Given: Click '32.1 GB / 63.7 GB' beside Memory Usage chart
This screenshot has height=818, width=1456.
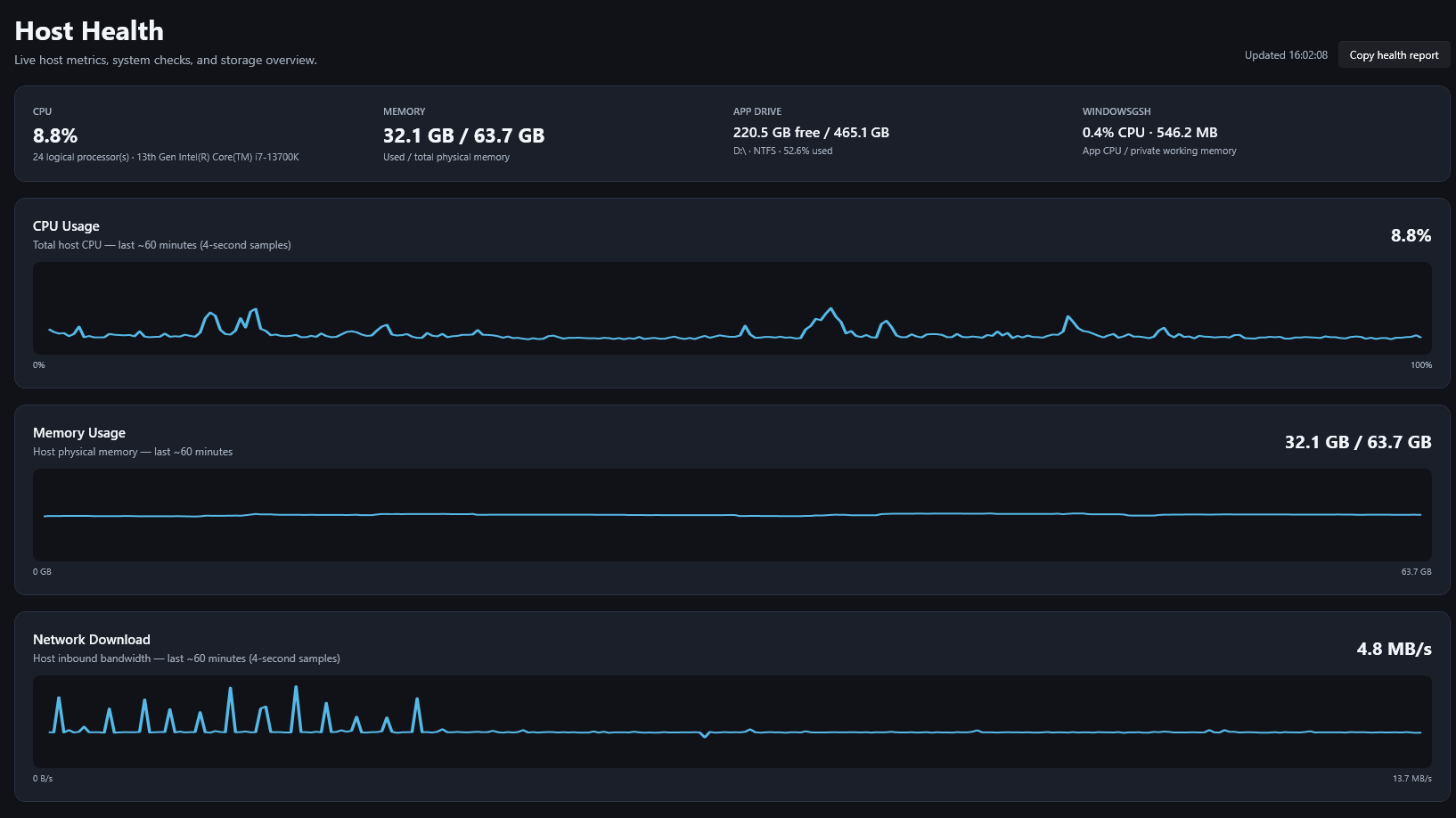Looking at the screenshot, I should (1358, 442).
